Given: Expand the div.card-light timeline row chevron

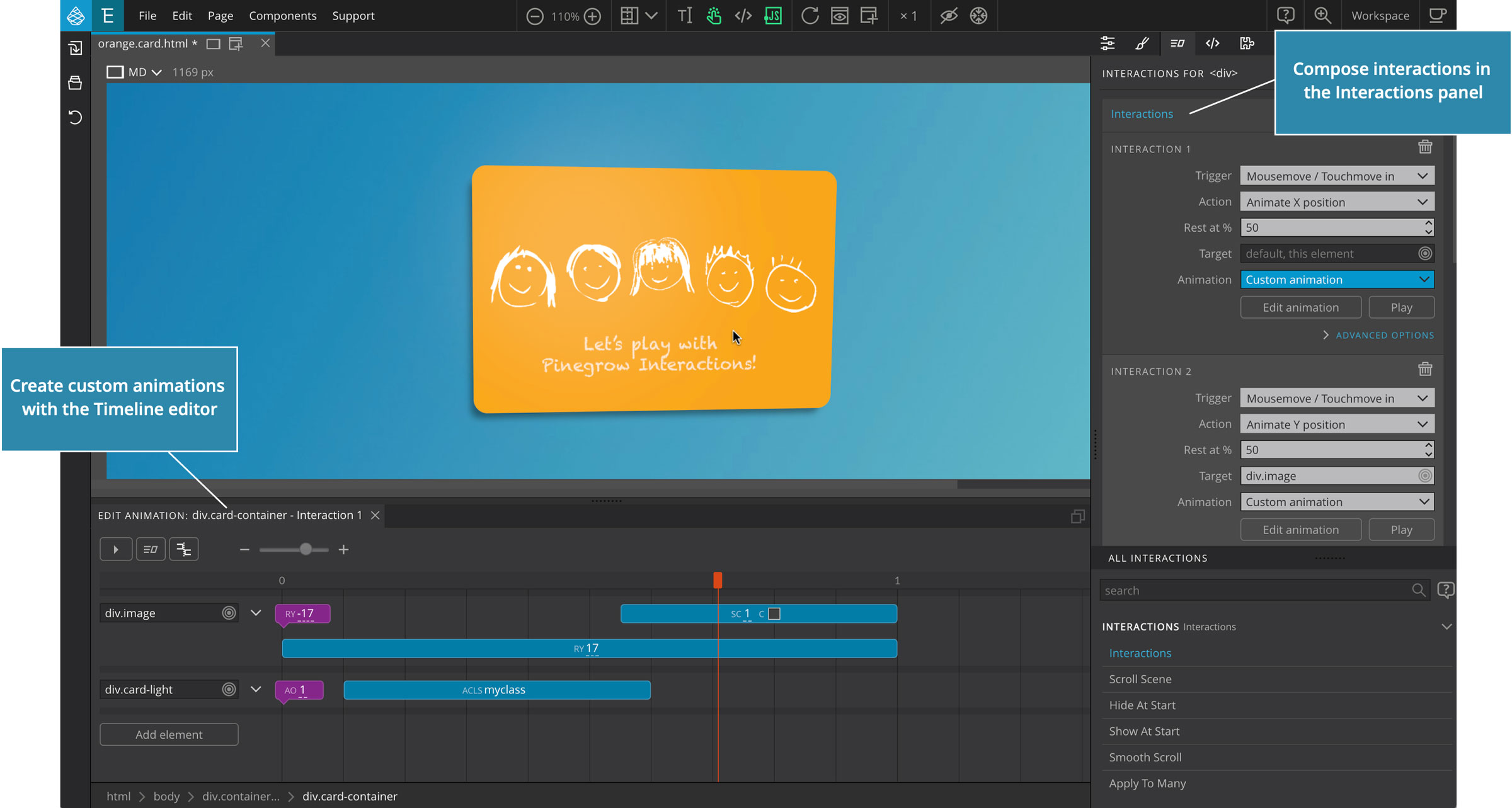Looking at the screenshot, I should click(256, 689).
